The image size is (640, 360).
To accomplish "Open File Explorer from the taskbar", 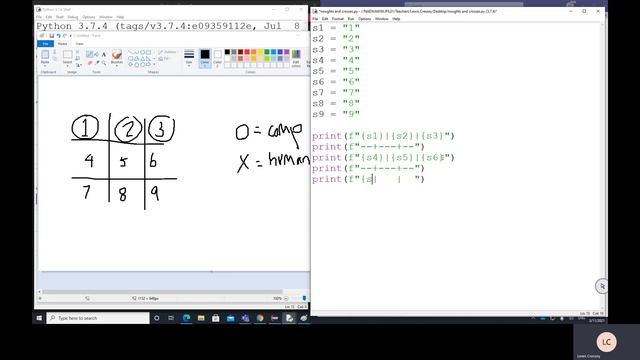I will 201,318.
